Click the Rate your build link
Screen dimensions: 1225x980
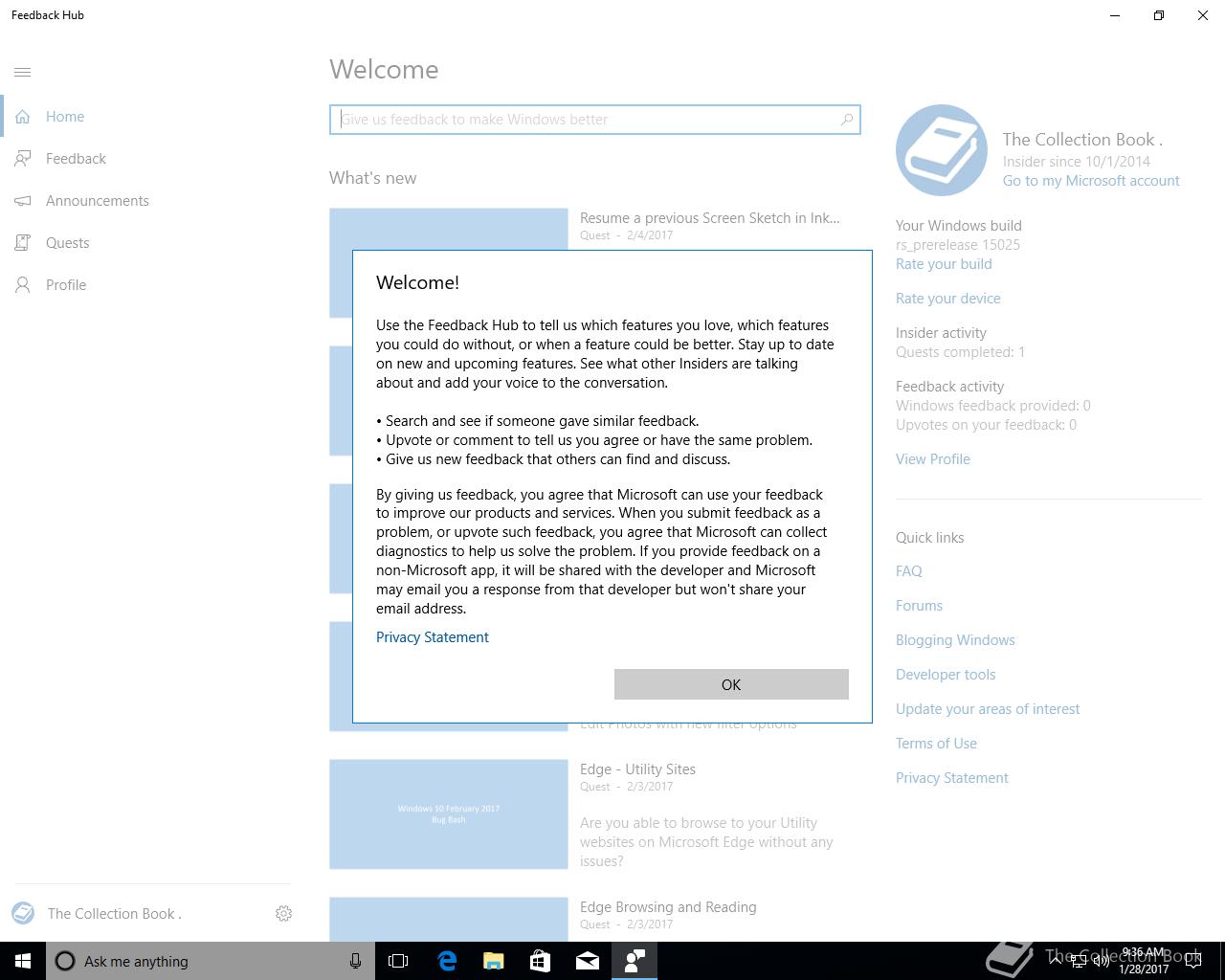tap(944, 264)
